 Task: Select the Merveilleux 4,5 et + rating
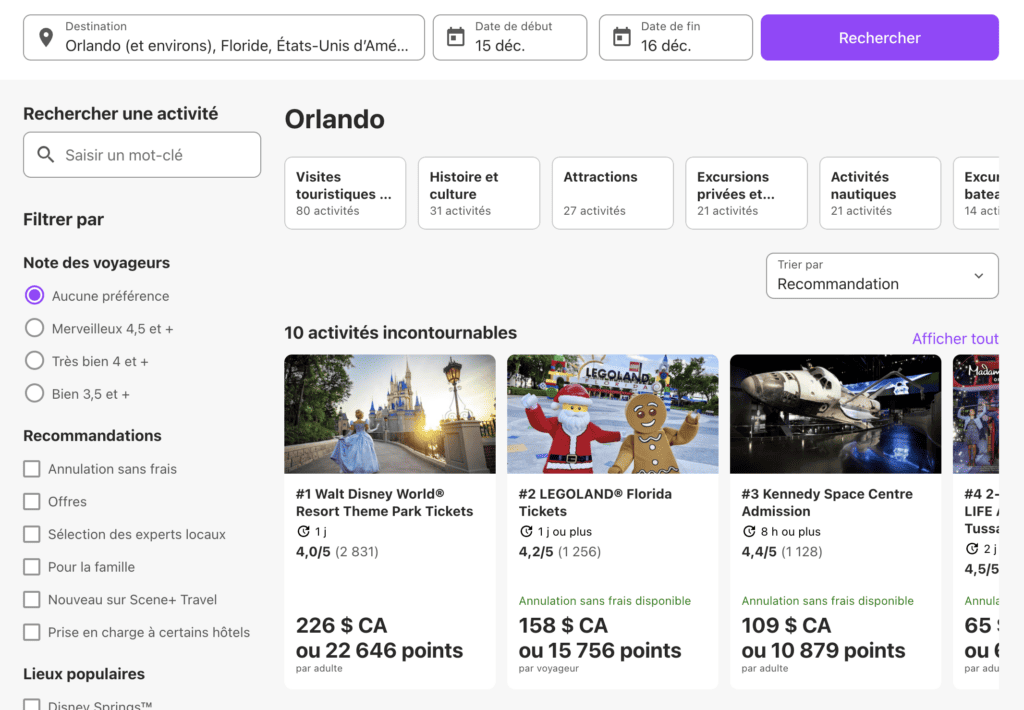pyautogui.click(x=35, y=328)
